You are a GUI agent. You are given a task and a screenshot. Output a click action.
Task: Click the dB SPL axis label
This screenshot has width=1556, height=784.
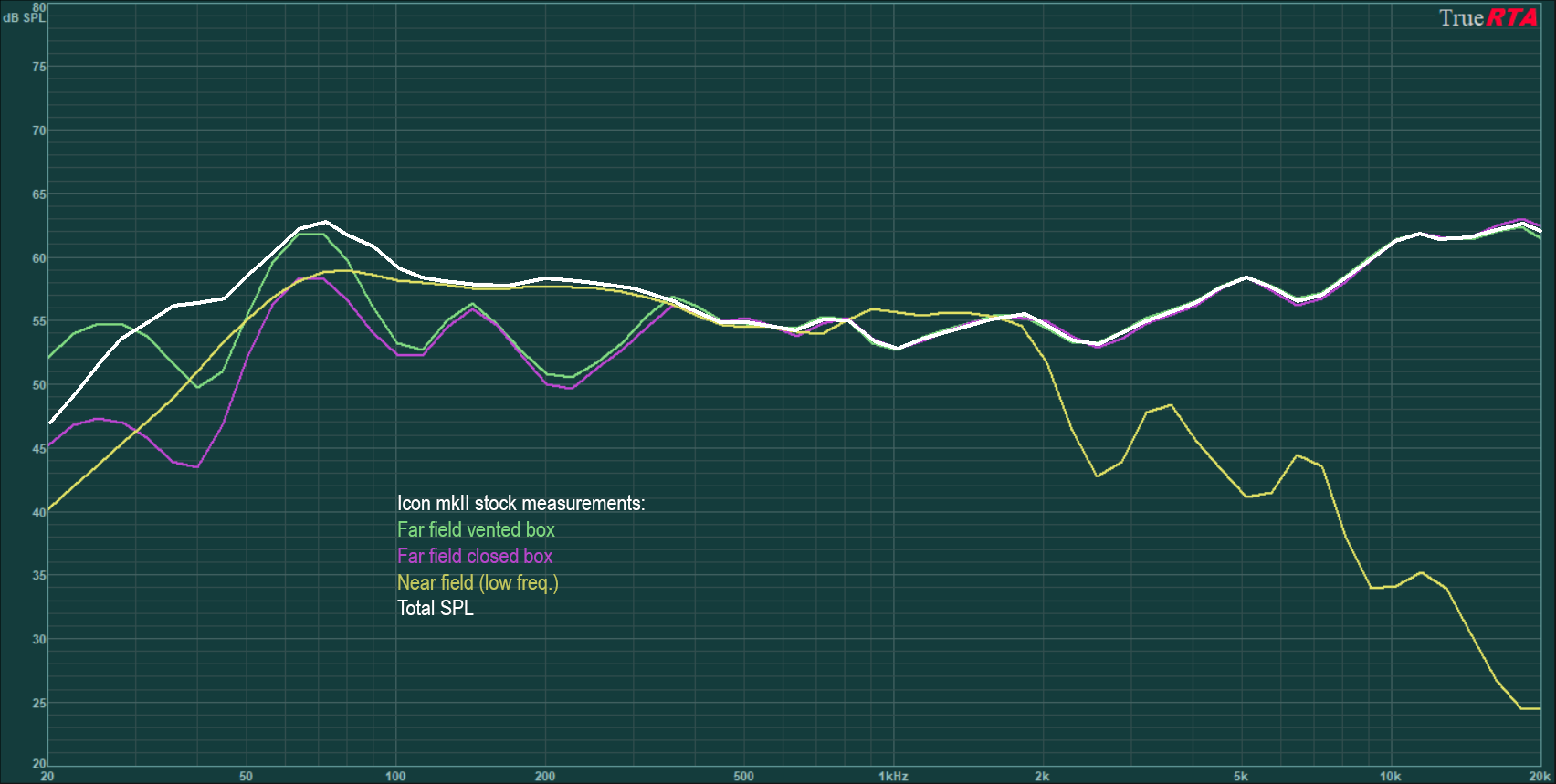click(23, 17)
